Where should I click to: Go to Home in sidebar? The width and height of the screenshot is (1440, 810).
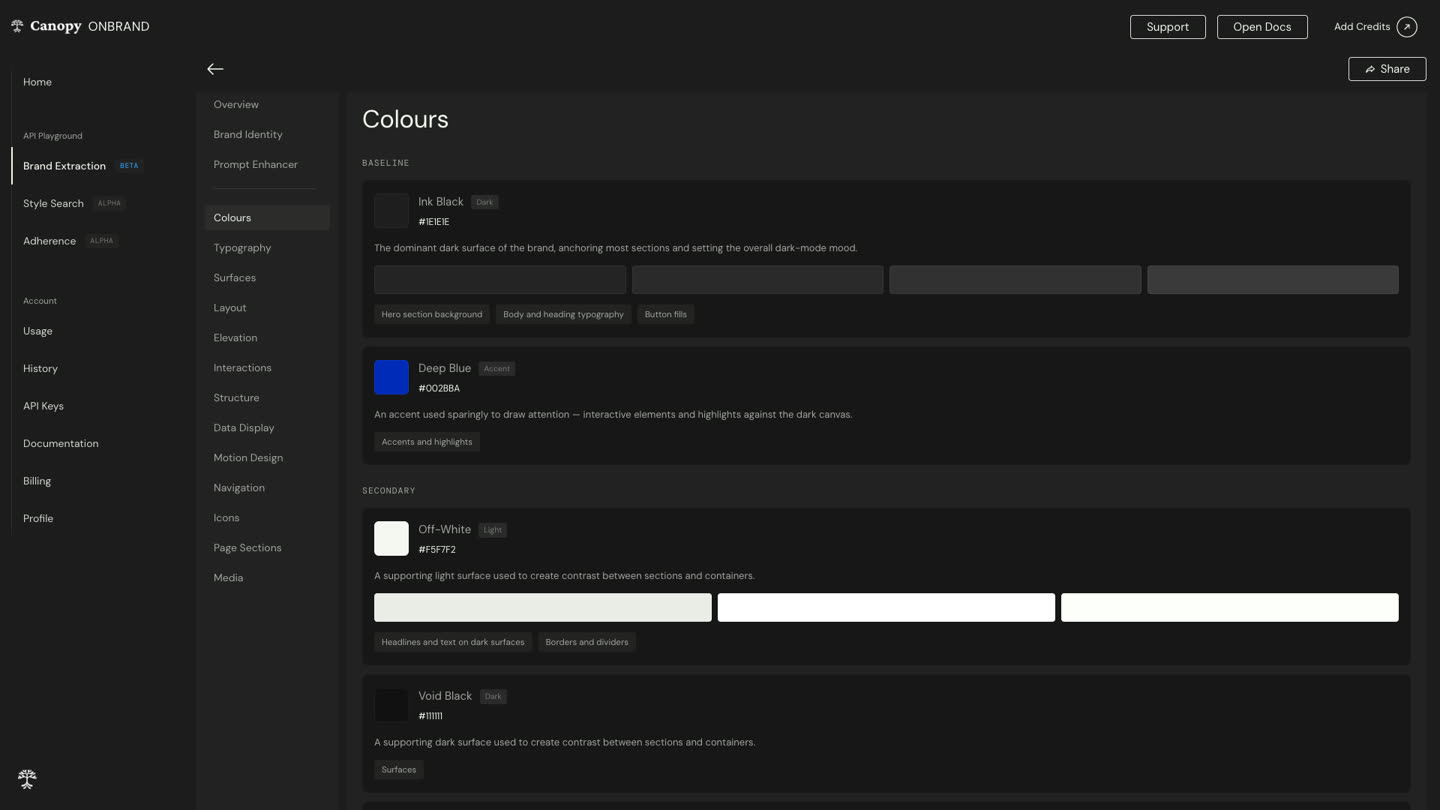tap(37, 82)
